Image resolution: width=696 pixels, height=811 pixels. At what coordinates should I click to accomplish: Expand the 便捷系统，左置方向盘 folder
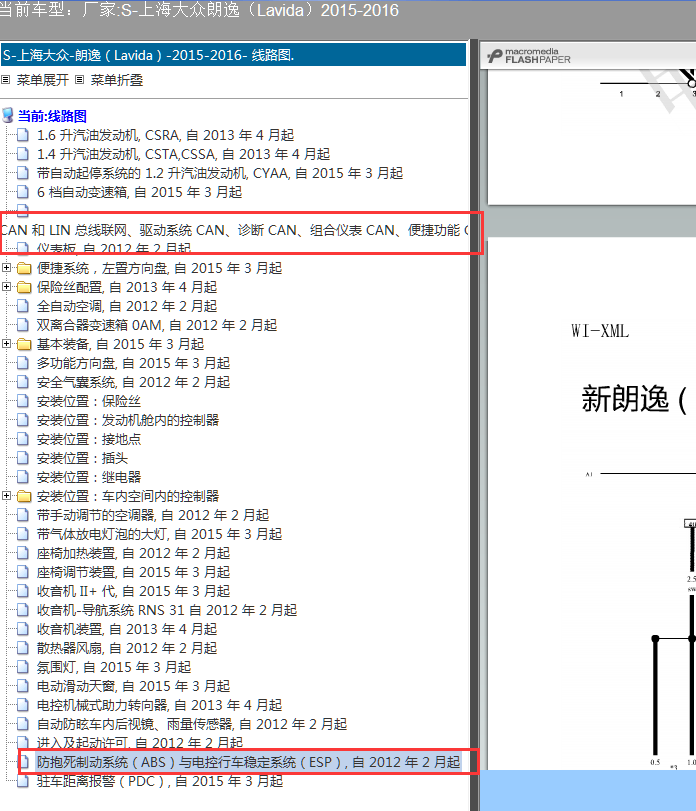point(6,267)
